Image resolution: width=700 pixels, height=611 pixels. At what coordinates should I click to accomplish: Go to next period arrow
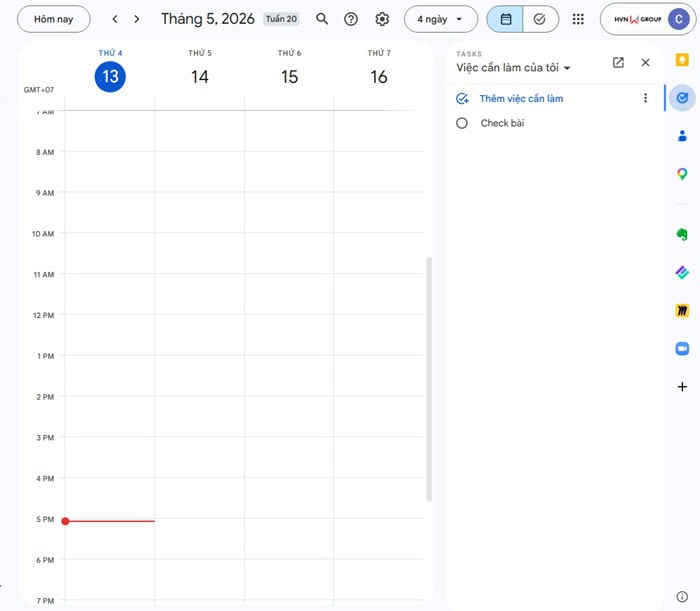[137, 19]
